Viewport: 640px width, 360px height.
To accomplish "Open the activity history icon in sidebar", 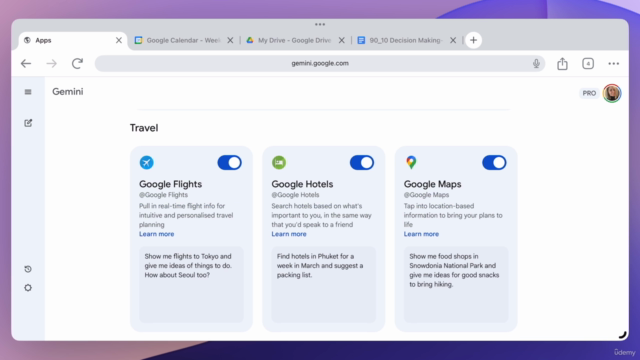I will (x=28, y=269).
